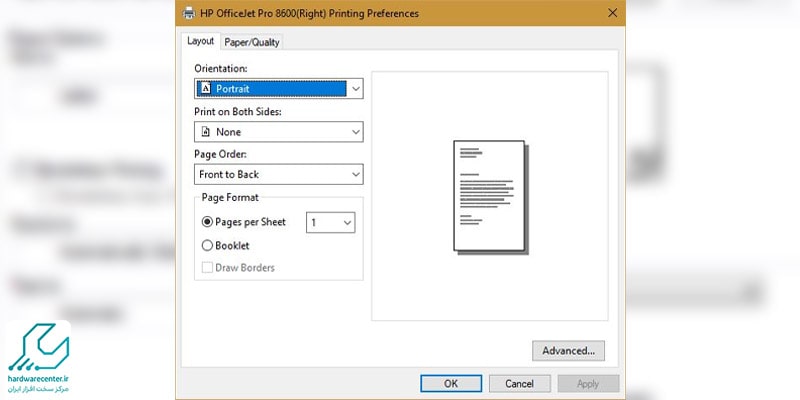The width and height of the screenshot is (800, 400).
Task: Click the printer icon in the title bar
Action: (x=189, y=13)
